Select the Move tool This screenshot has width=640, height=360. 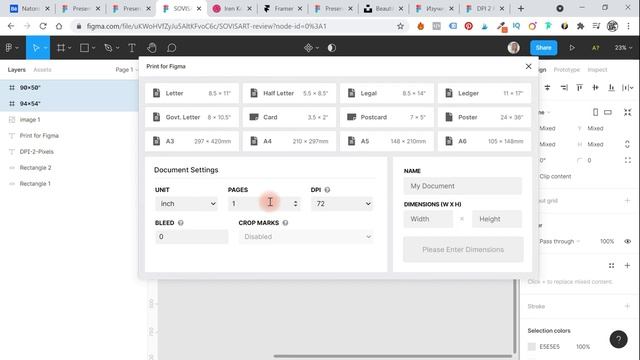36,48
